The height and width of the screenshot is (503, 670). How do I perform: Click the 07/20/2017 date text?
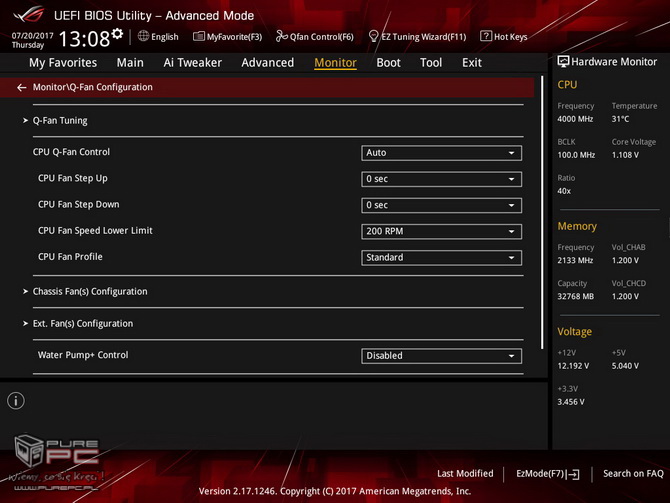[x=32, y=35]
